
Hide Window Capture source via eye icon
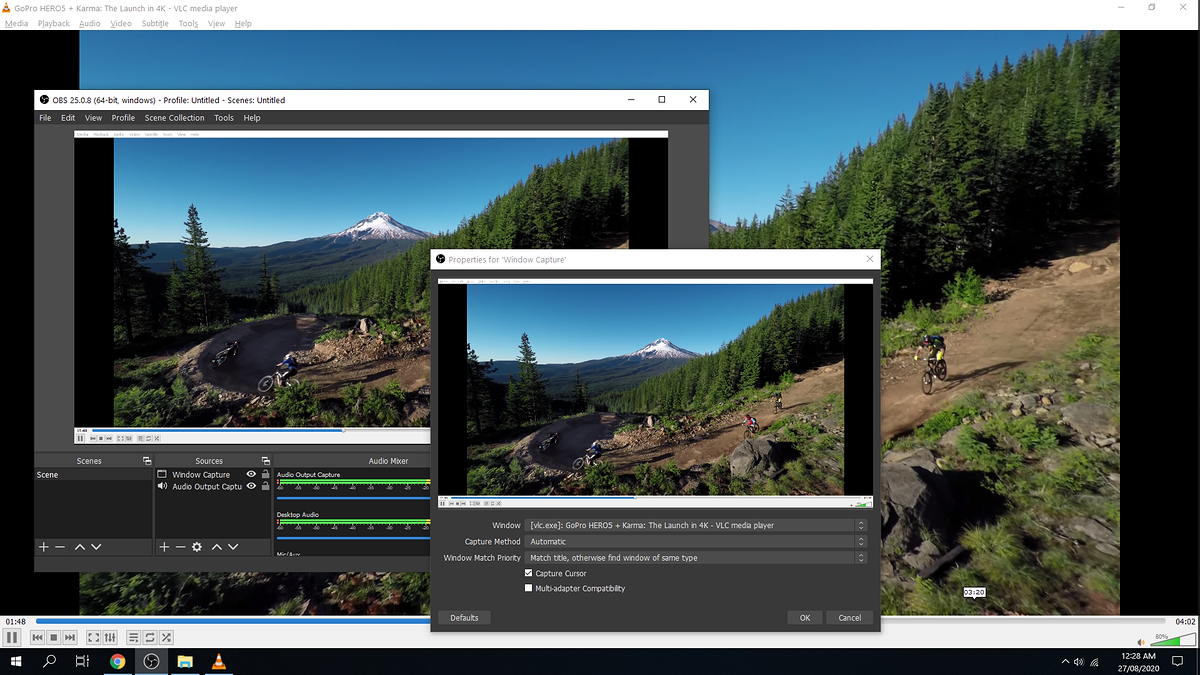252,475
